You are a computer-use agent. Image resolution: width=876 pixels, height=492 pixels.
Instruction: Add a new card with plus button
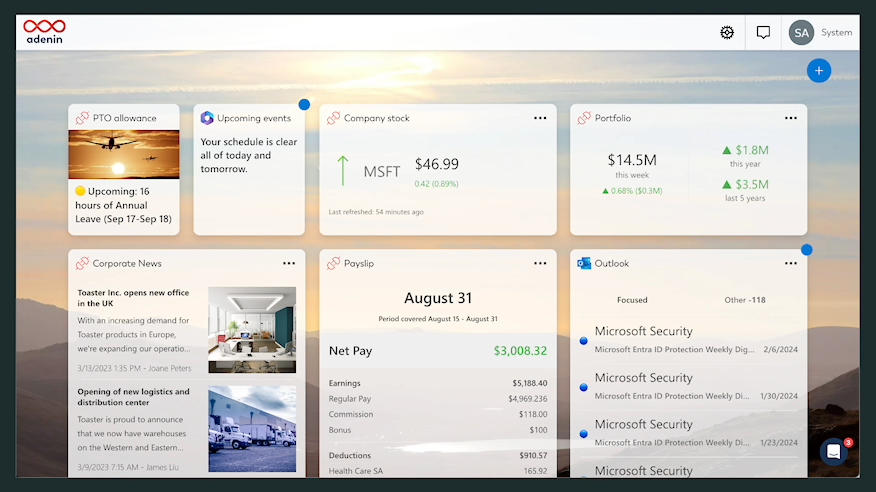[x=818, y=71]
